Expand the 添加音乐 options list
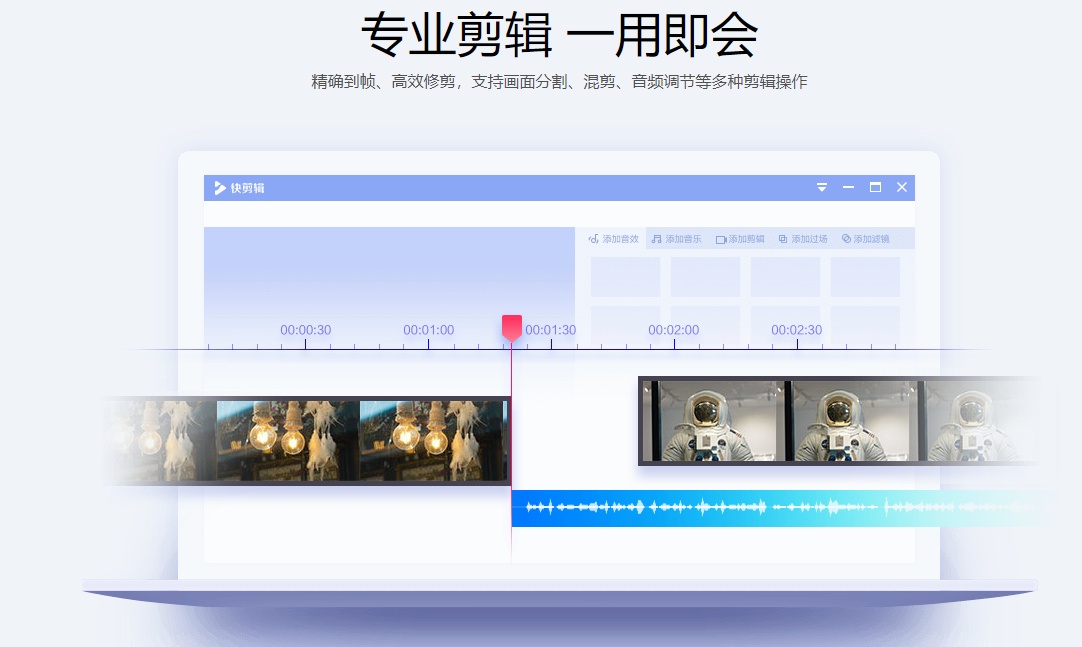This screenshot has height=647, width=1082. coord(677,238)
